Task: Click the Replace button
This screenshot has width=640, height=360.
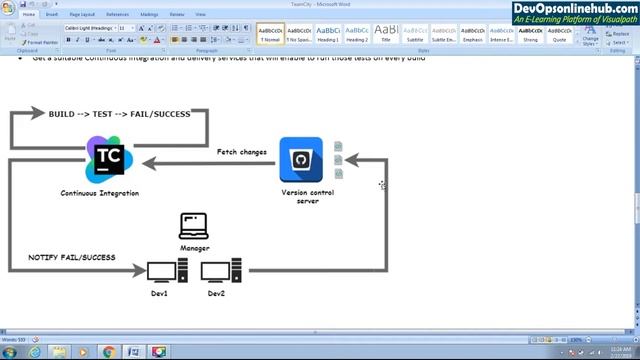Action: pos(618,34)
